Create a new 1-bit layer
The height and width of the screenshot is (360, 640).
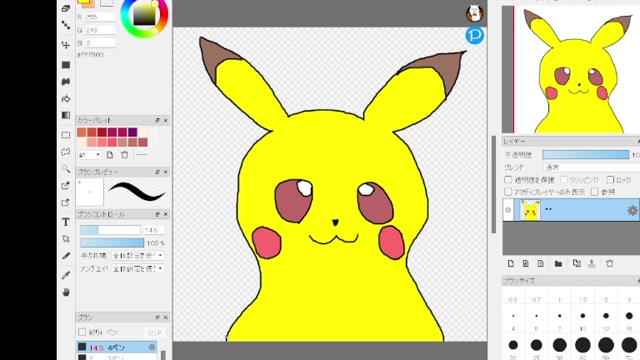click(x=540, y=264)
